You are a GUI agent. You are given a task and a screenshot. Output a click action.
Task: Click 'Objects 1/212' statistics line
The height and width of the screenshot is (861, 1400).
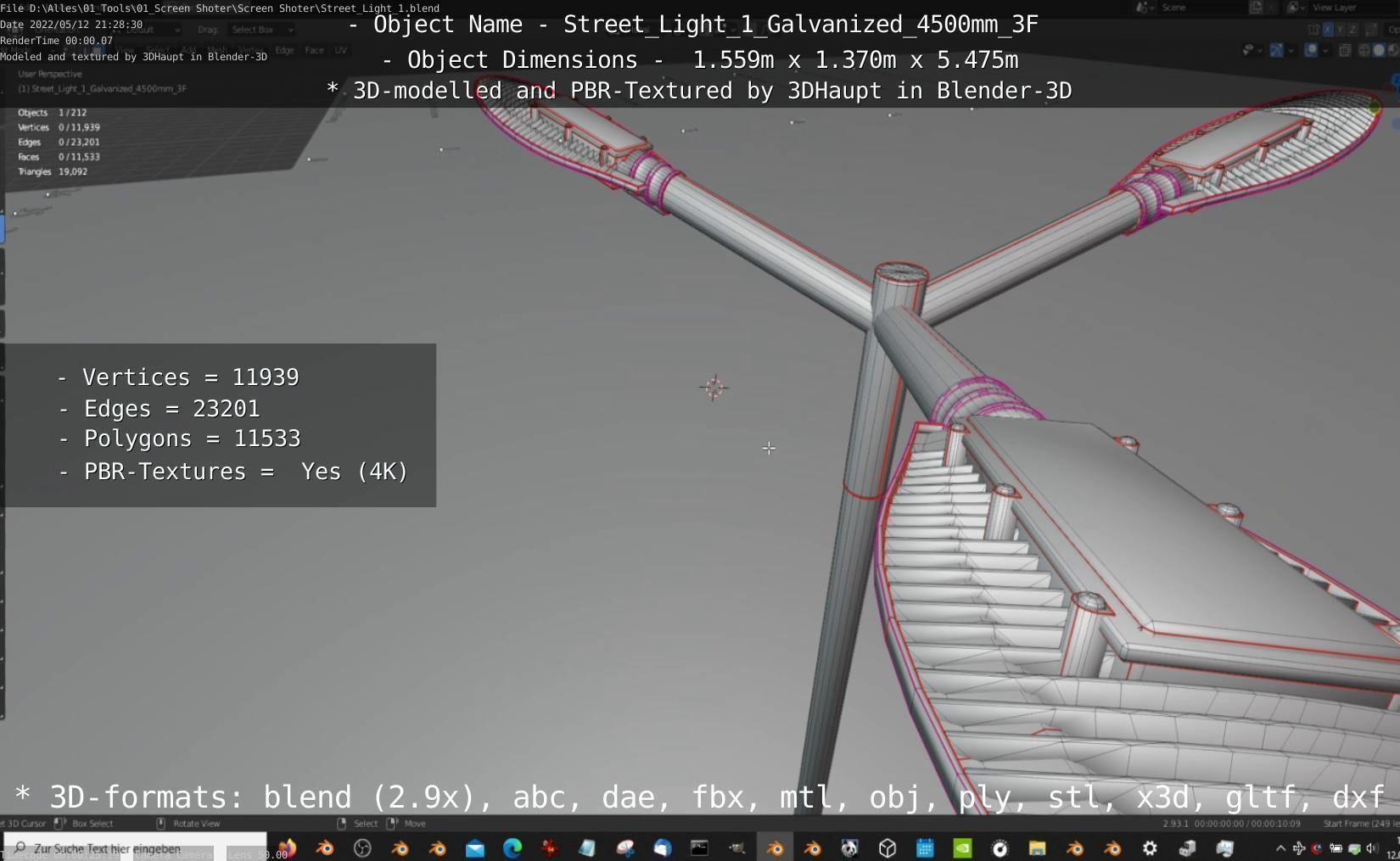53,113
